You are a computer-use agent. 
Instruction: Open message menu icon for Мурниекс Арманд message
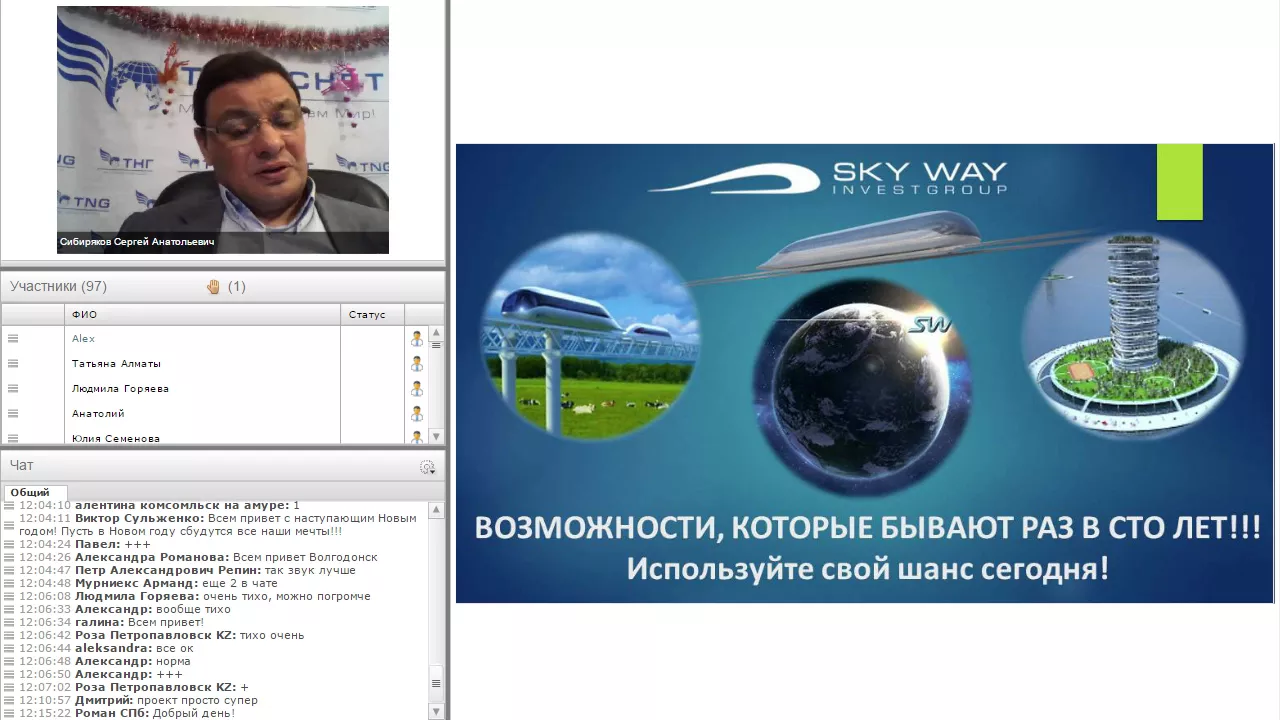10,583
